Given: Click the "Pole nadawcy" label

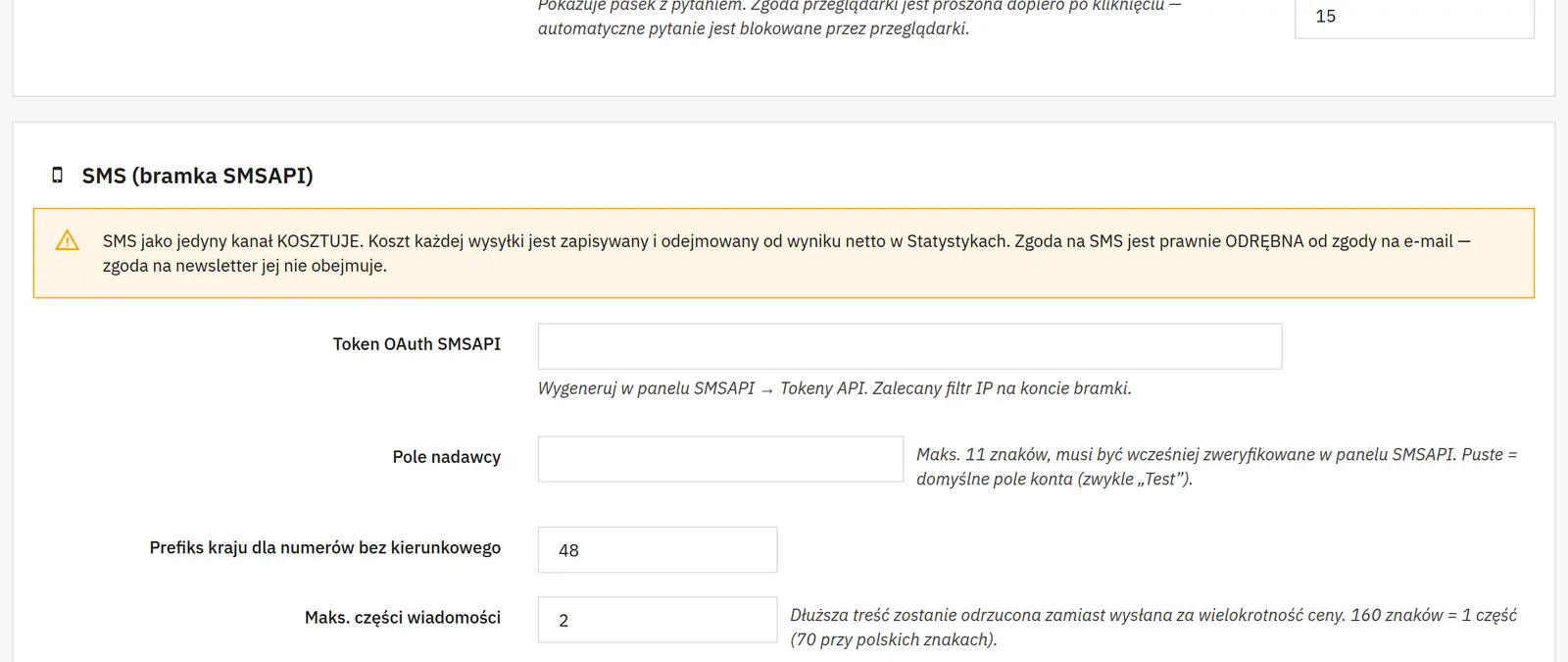Looking at the screenshot, I should (446, 457).
